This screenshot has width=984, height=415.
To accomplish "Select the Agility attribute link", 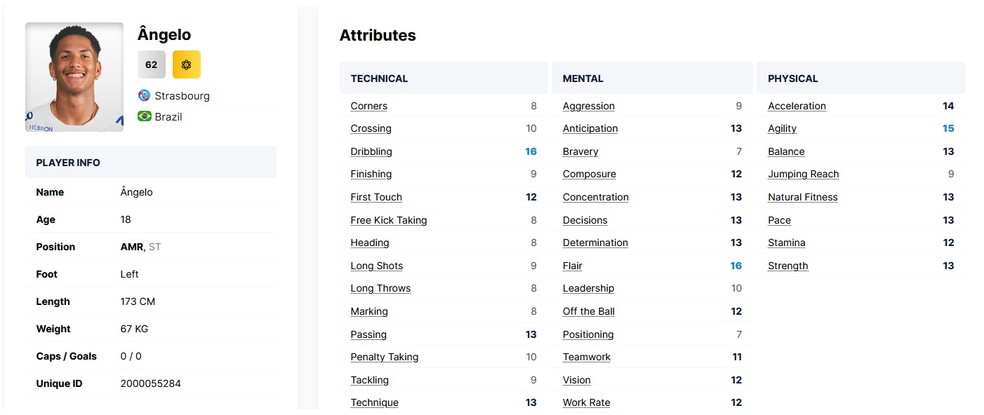I will pyautogui.click(x=782, y=129).
